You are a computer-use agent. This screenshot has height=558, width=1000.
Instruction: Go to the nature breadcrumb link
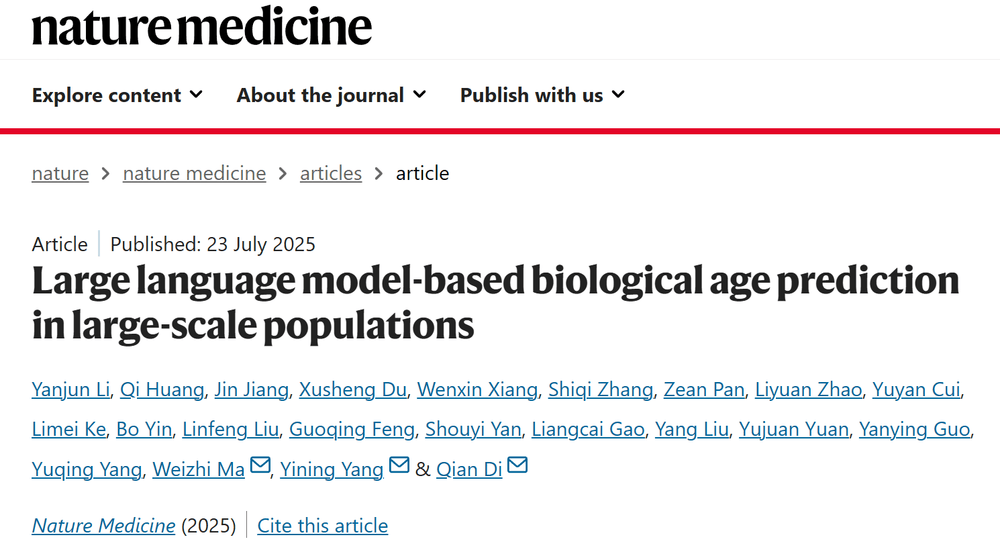[60, 173]
